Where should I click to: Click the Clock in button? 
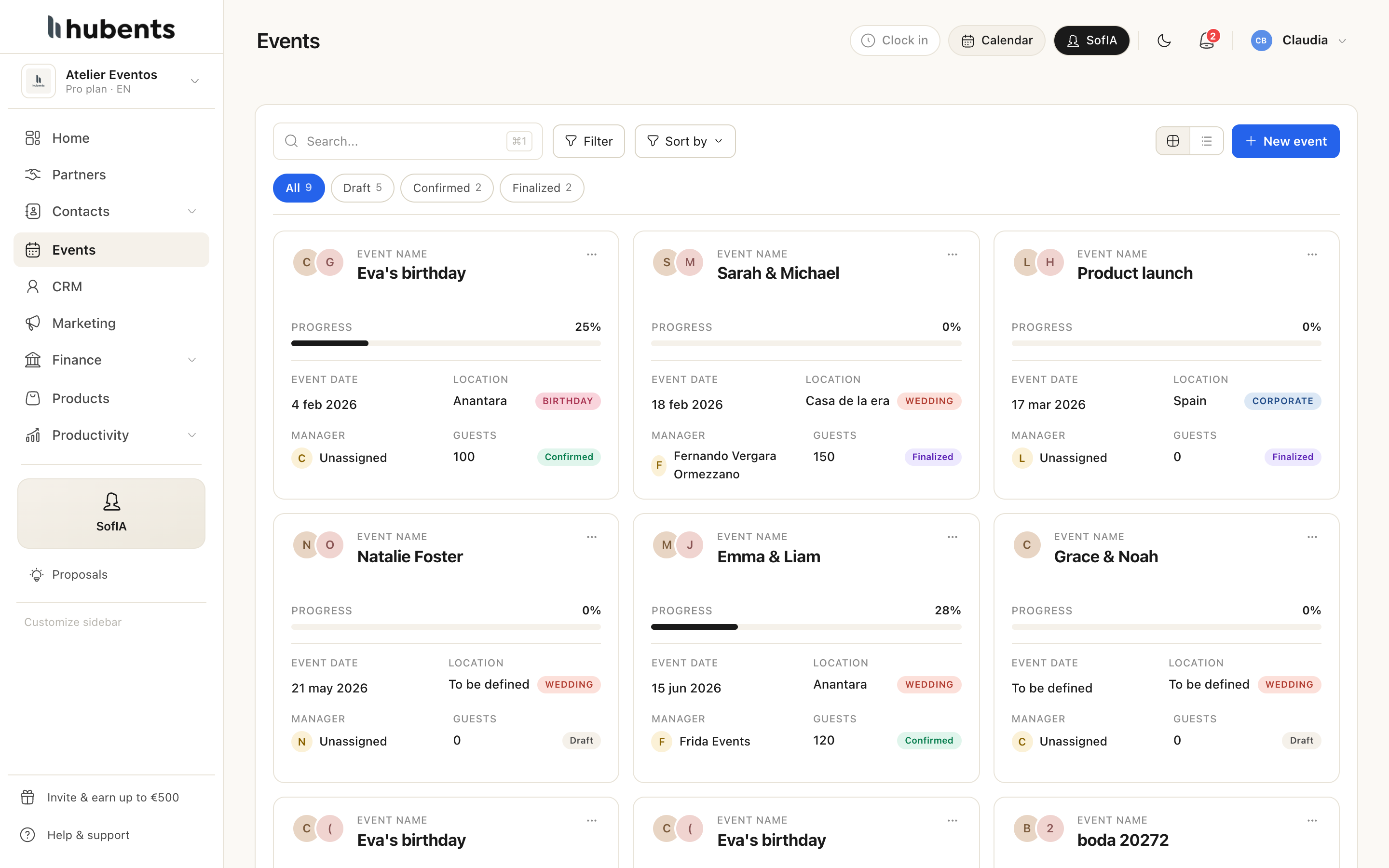pyautogui.click(x=895, y=41)
